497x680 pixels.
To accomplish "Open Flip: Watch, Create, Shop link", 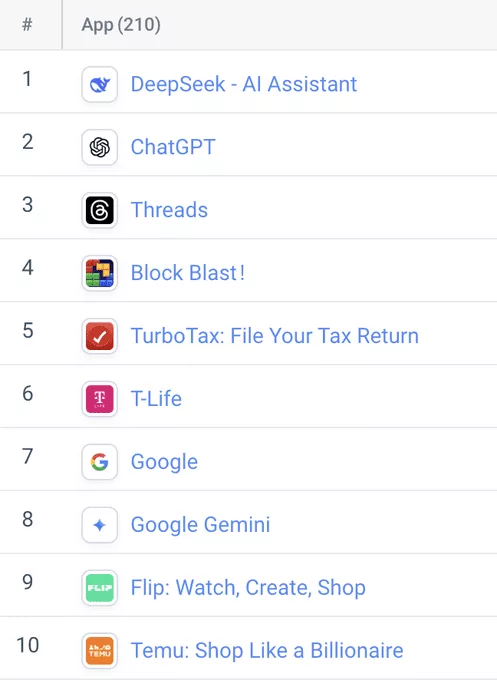I will (x=248, y=588).
